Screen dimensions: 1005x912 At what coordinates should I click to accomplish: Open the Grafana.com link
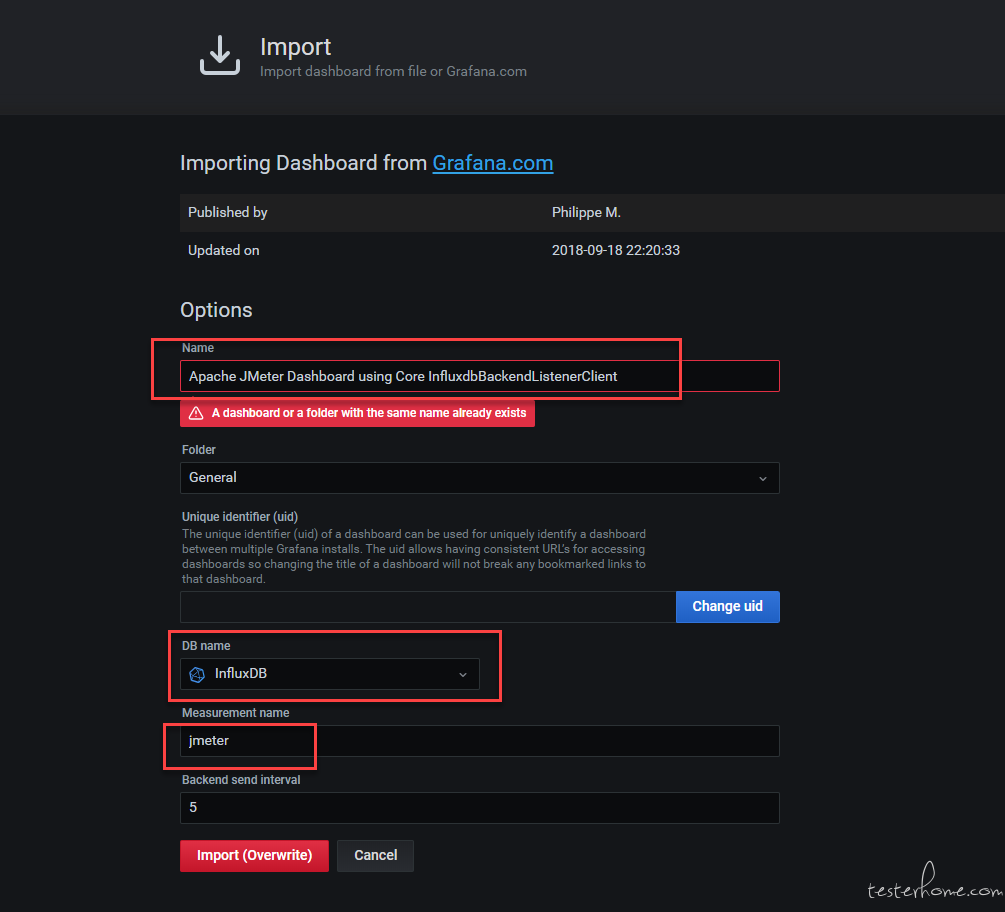[x=492, y=163]
